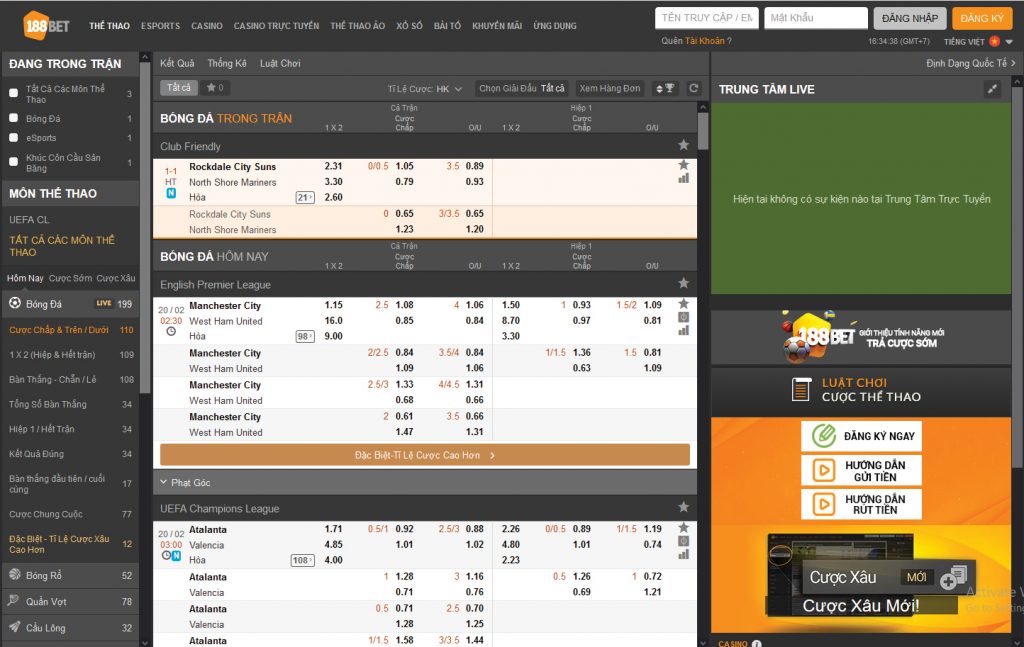Check the Bóng Đá in-play checkbox

[13, 119]
